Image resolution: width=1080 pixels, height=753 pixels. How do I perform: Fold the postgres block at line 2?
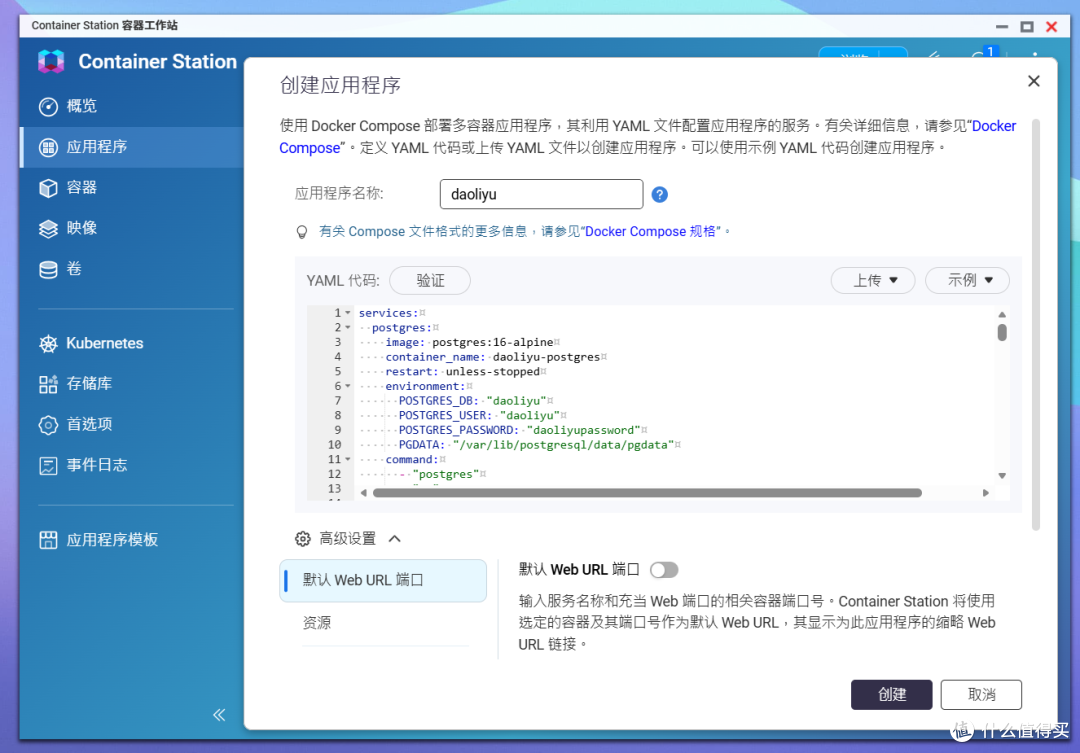pos(348,327)
